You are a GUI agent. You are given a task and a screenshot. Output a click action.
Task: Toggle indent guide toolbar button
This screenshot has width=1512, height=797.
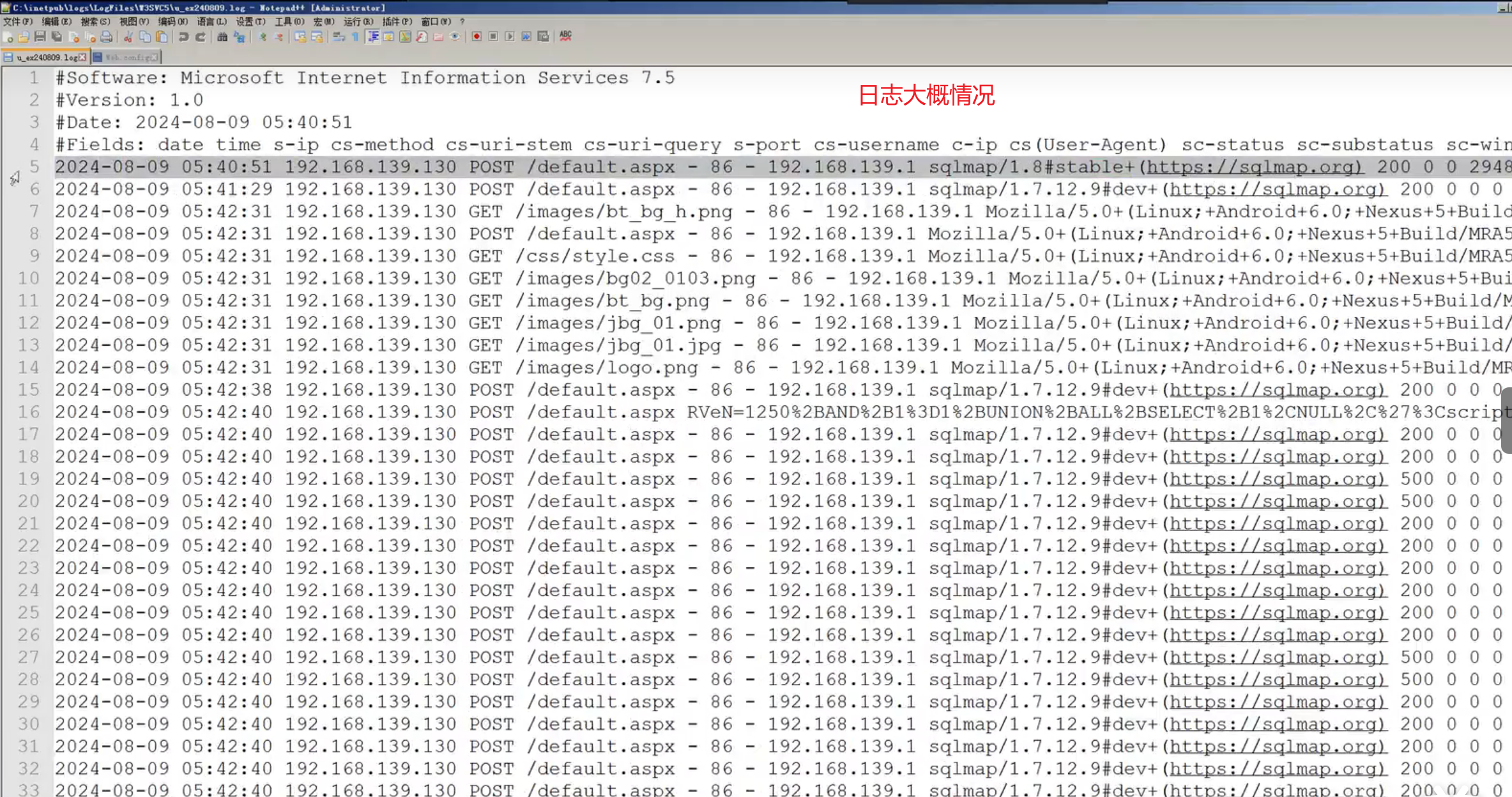point(373,37)
